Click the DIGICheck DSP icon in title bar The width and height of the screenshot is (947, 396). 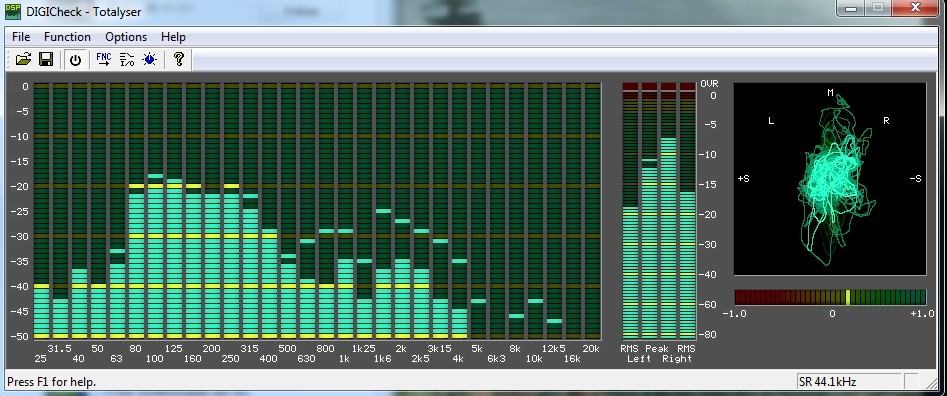coord(13,11)
